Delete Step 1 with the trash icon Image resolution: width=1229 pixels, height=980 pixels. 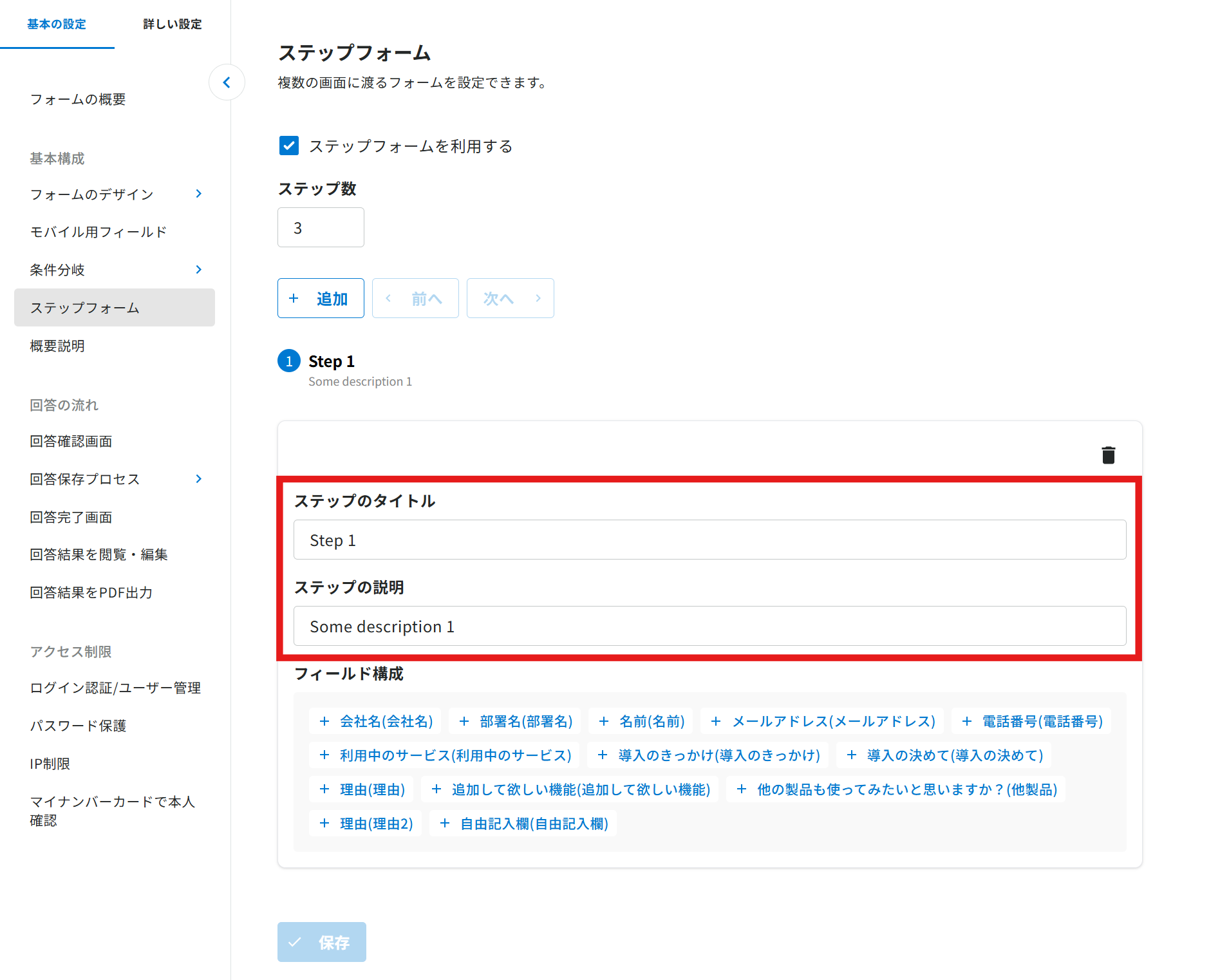[1108, 455]
